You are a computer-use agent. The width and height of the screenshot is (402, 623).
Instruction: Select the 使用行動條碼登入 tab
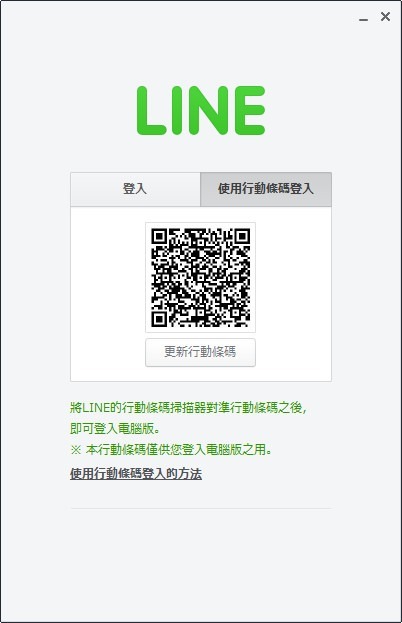[x=266, y=189]
